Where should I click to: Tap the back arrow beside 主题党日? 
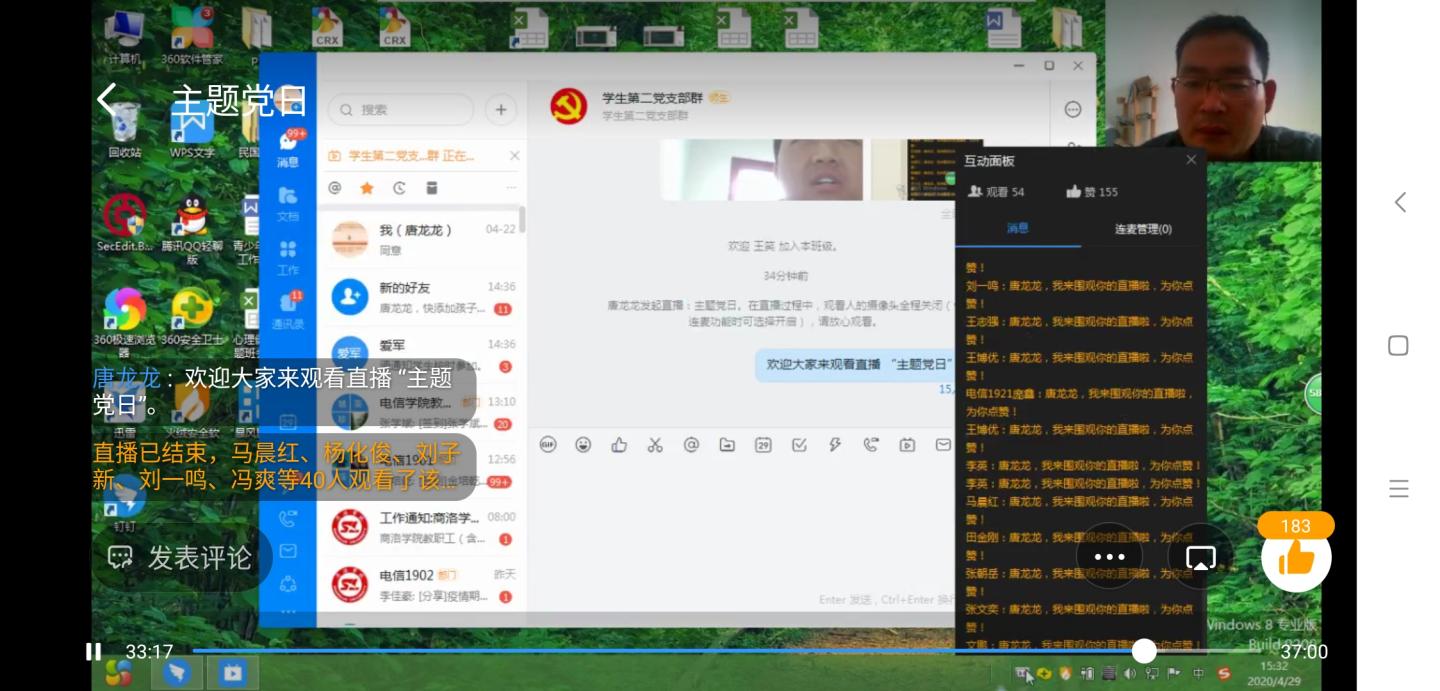point(107,99)
